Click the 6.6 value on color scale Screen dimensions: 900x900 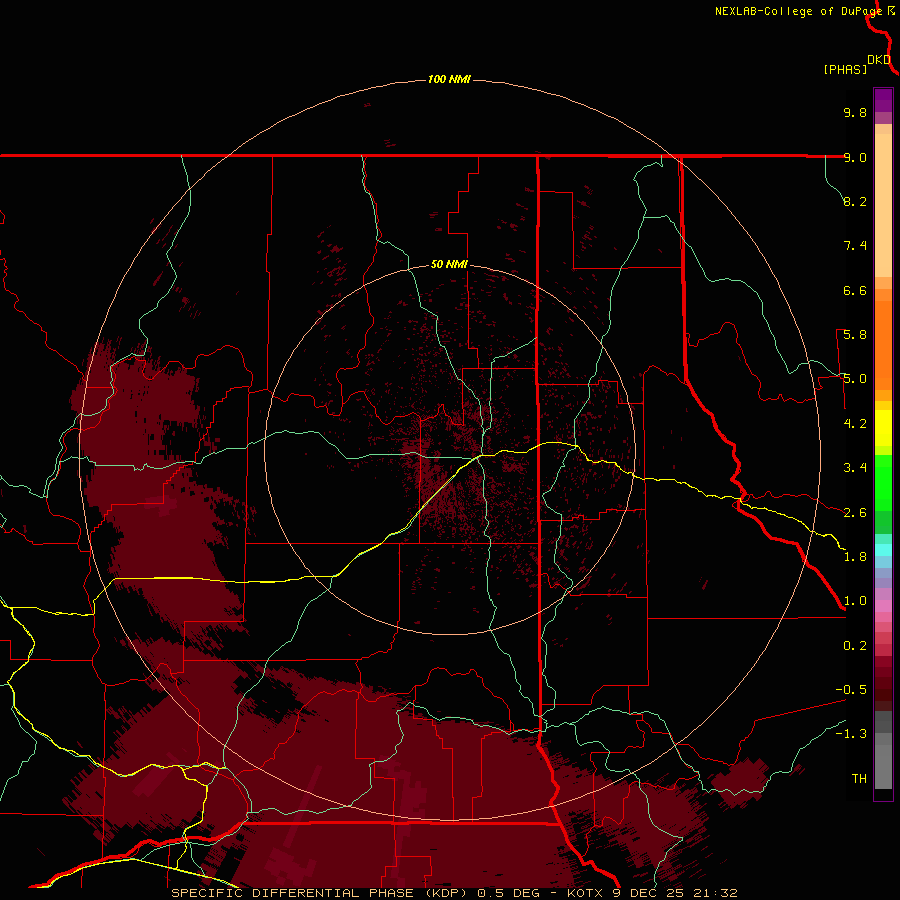tap(855, 290)
